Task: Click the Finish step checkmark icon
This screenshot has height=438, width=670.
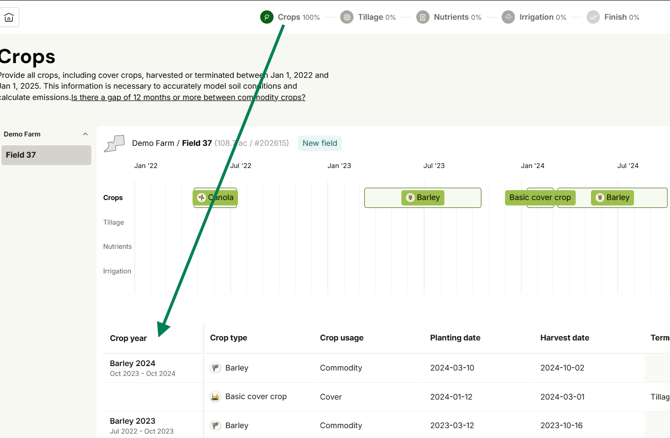Action: [593, 17]
